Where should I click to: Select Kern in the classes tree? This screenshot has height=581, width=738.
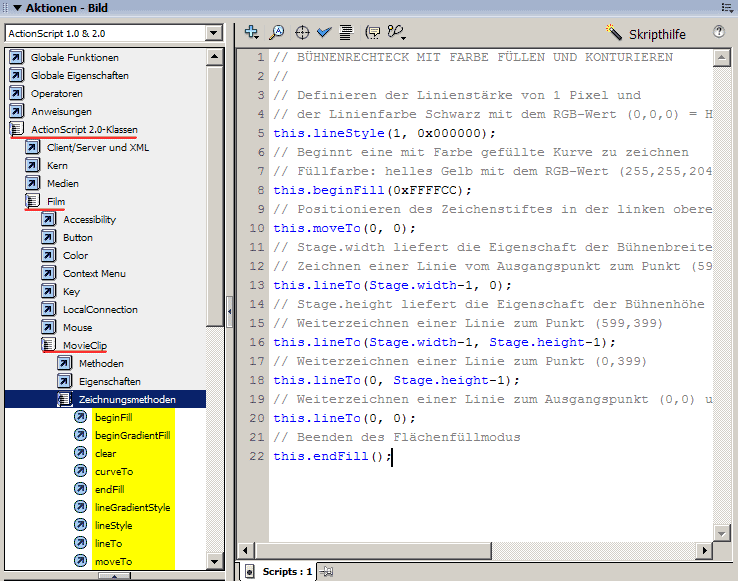pyautogui.click(x=57, y=165)
